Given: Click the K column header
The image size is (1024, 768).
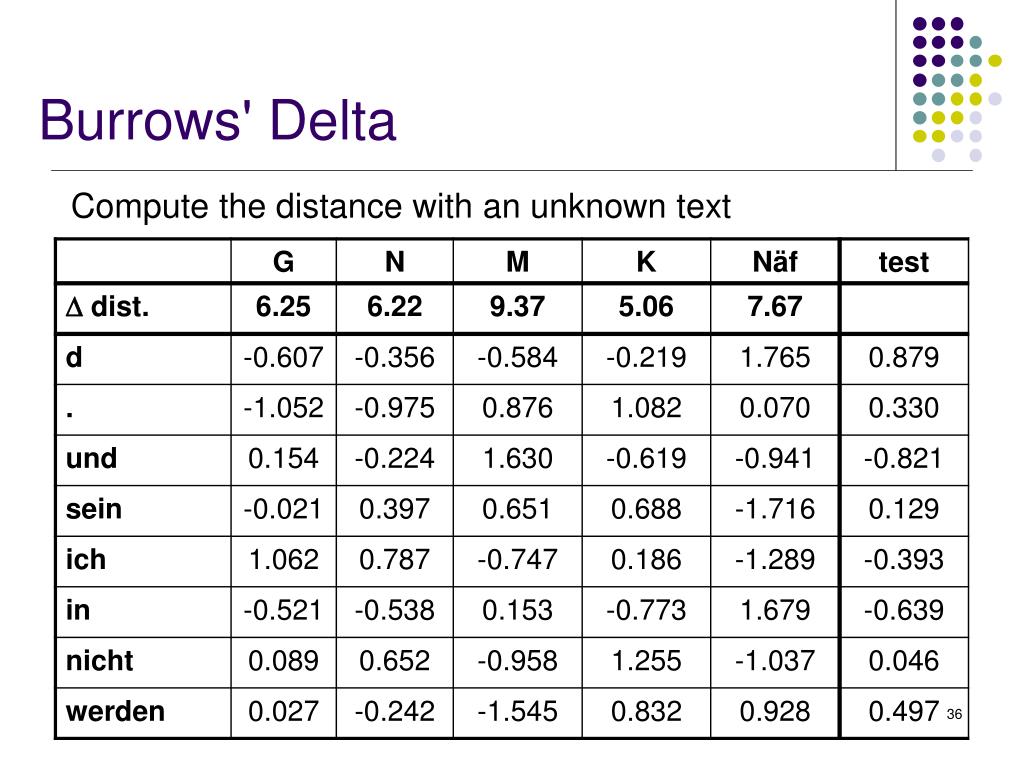Looking at the screenshot, I should [646, 262].
